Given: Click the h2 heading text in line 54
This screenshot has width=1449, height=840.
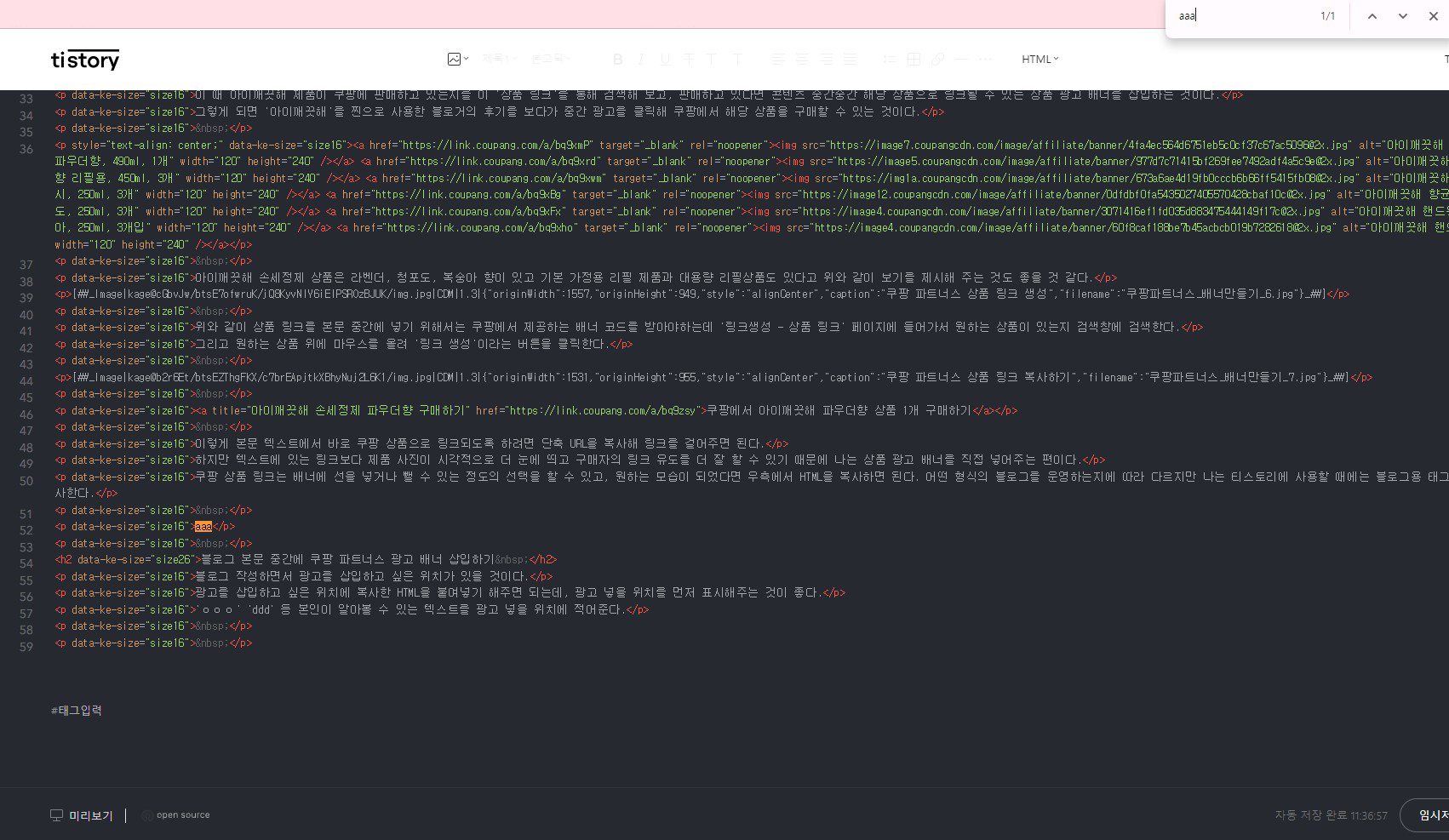Looking at the screenshot, I should coord(347,560).
